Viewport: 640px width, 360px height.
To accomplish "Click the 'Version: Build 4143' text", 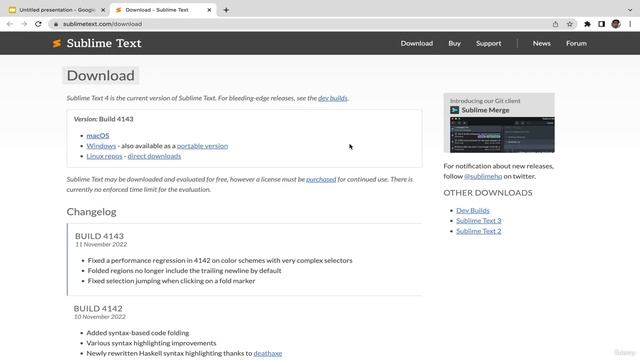I will point(104,119).
